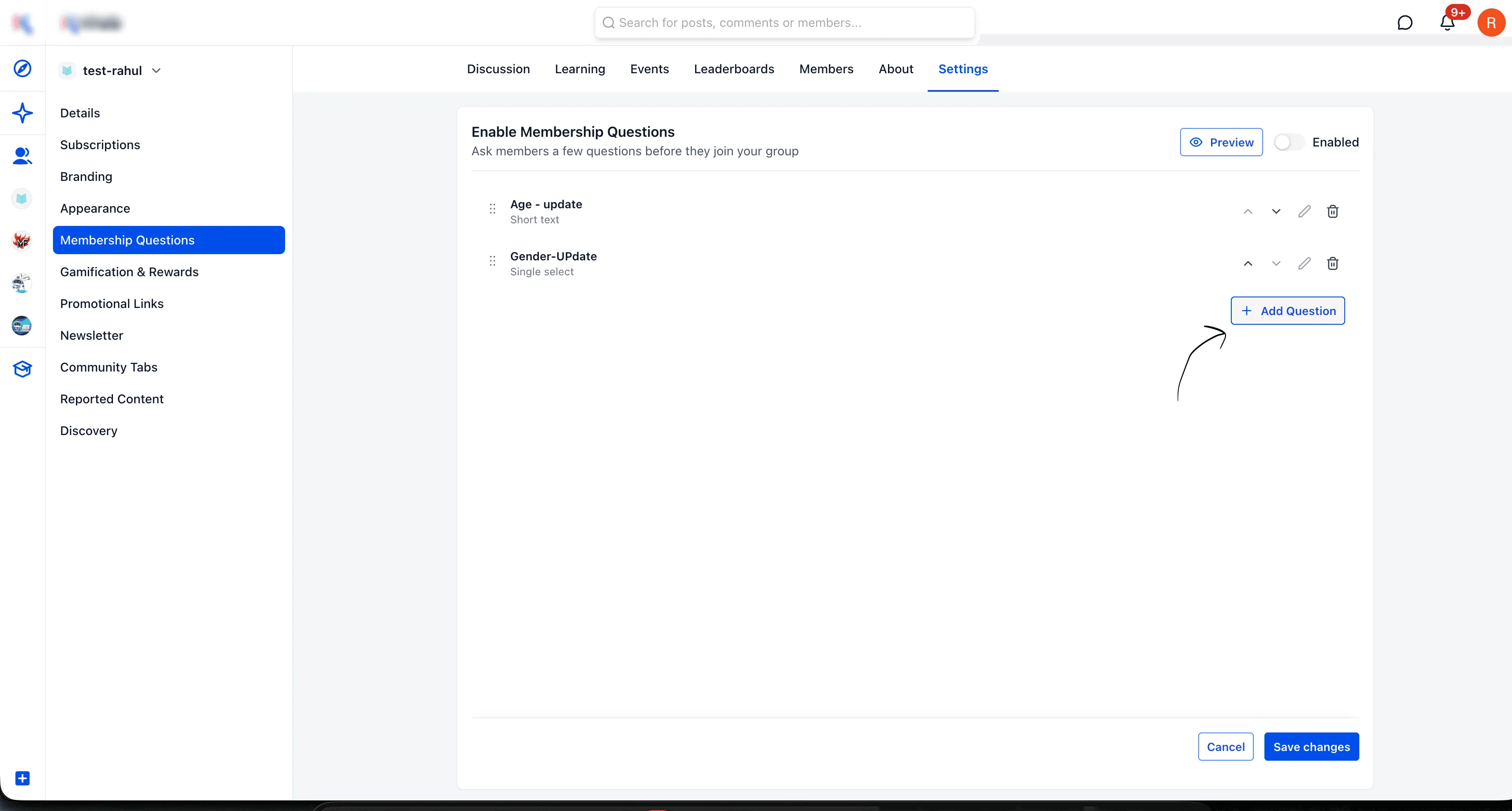This screenshot has width=1512, height=811.
Task: Select Membership Questions in settings menu
Action: tap(169, 240)
